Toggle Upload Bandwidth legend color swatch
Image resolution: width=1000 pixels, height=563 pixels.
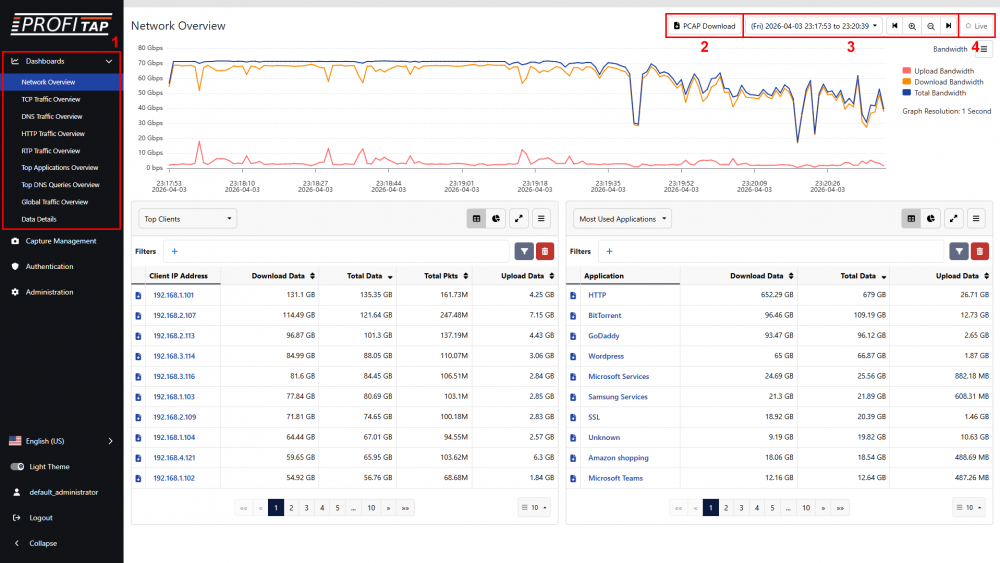(x=907, y=71)
